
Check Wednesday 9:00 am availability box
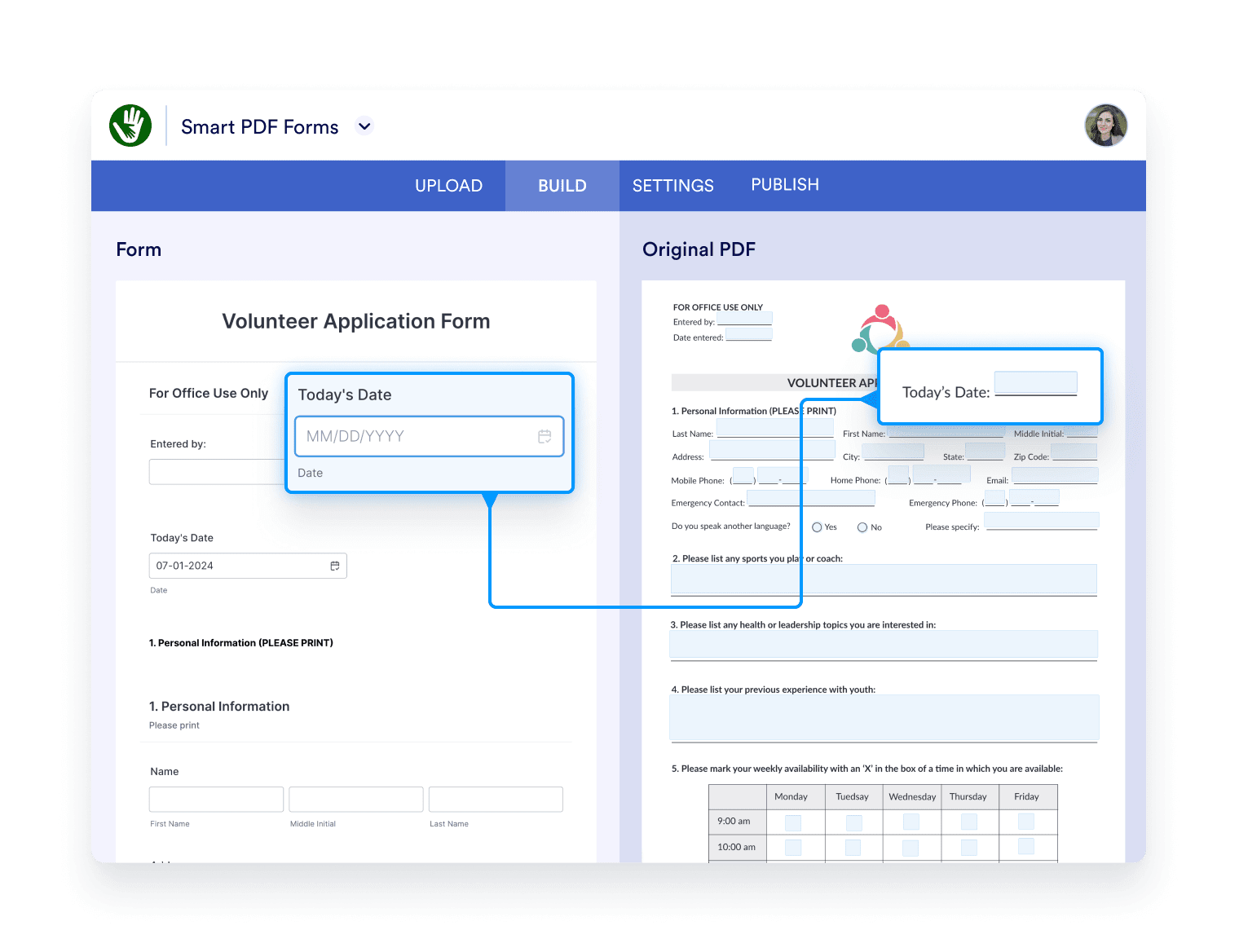(911, 822)
